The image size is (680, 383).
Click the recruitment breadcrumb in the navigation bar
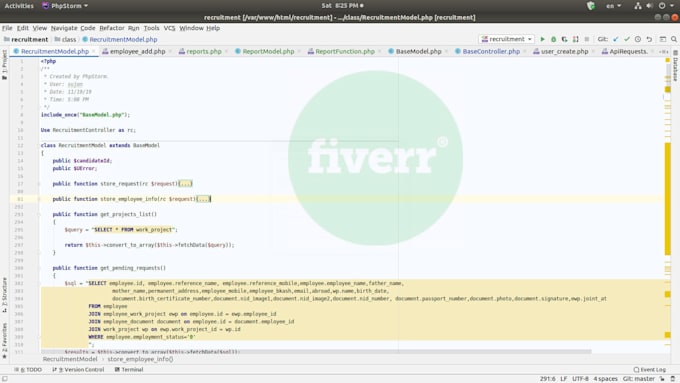[26, 39]
